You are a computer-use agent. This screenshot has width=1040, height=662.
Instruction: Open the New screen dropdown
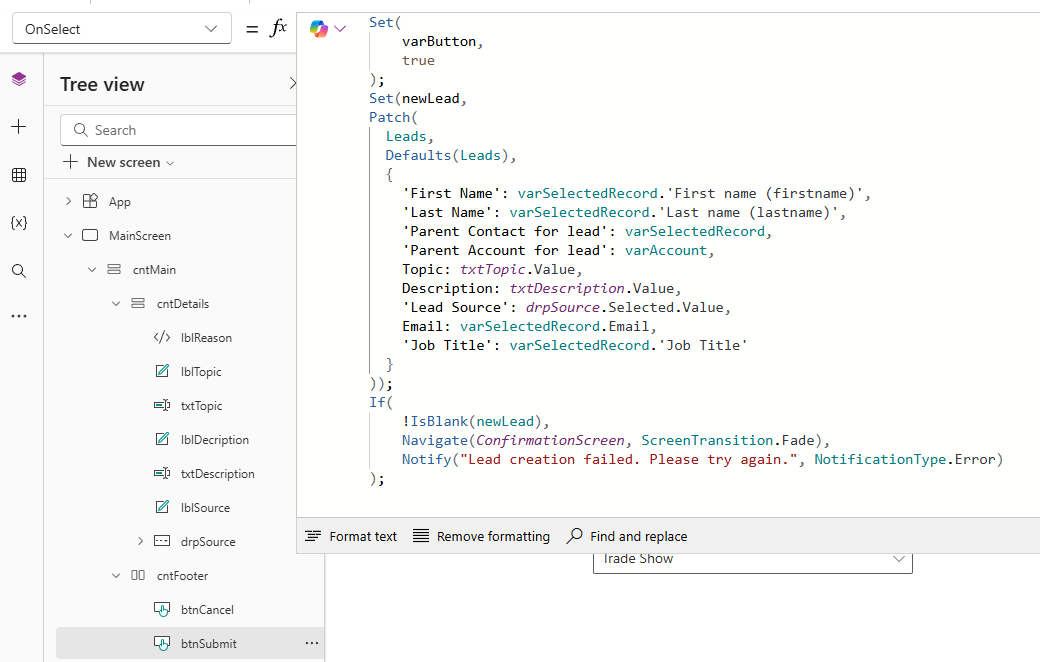[x=120, y=162]
